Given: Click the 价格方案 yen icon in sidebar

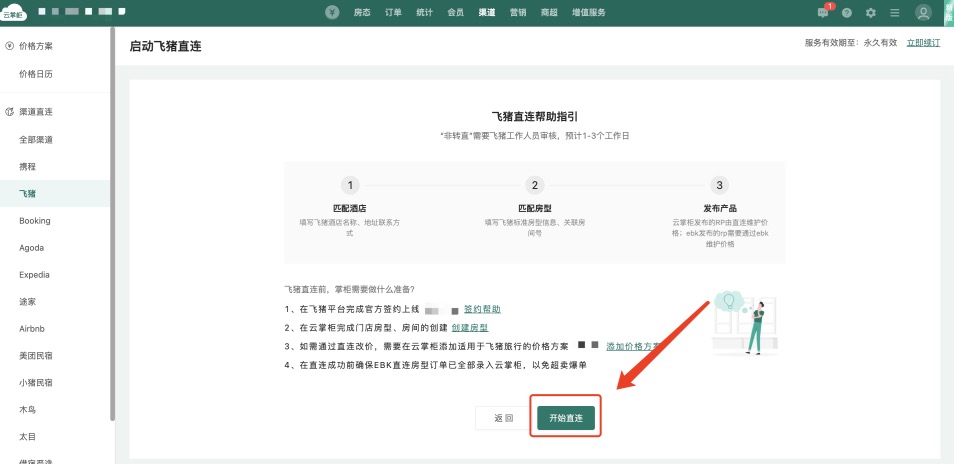Looking at the screenshot, I should [10, 46].
